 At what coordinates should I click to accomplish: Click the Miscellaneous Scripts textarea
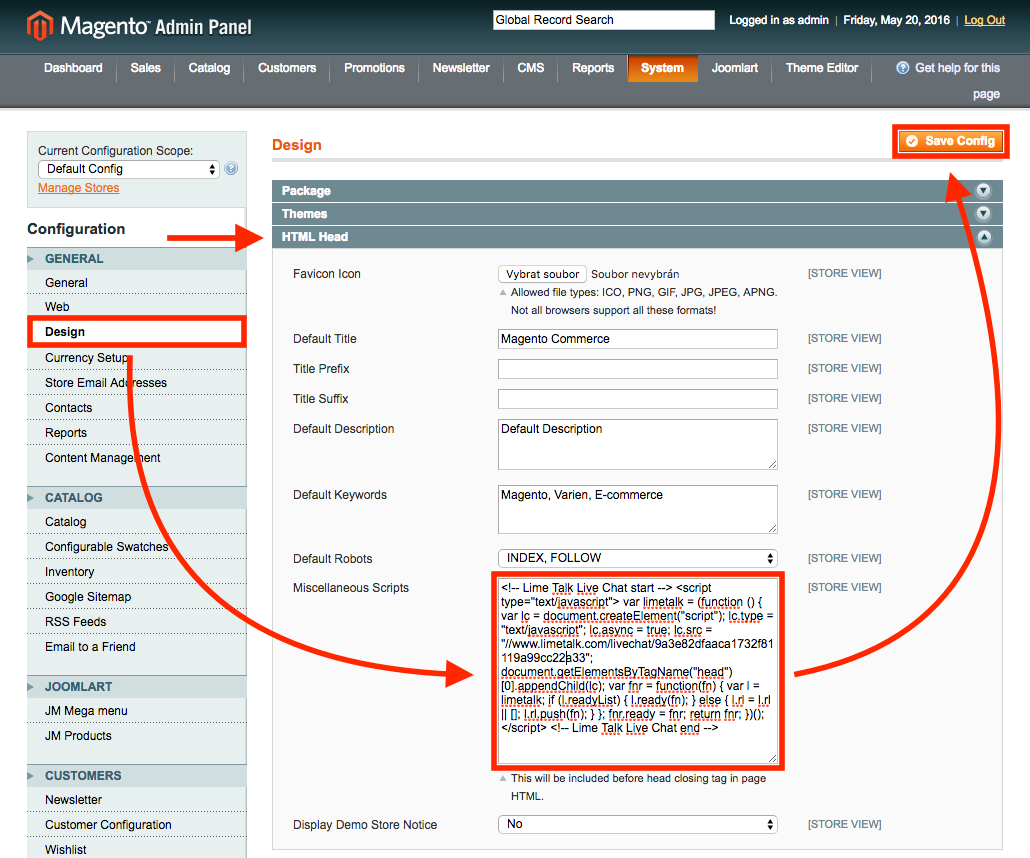click(x=637, y=671)
